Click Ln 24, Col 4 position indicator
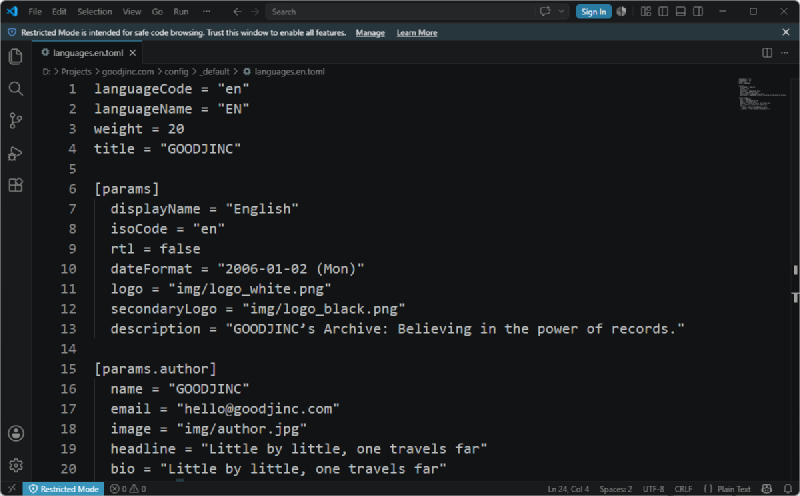 (568, 489)
